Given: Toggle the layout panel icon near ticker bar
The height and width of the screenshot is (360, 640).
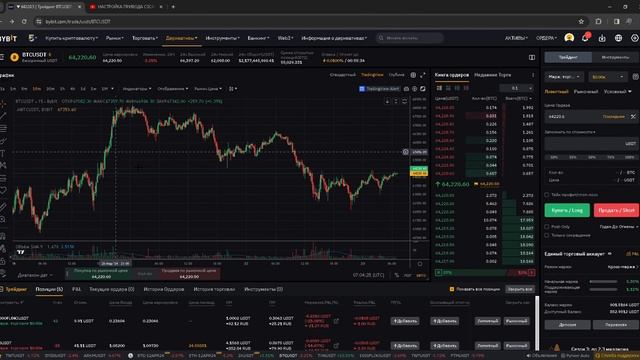Looking at the screenshot, I should (x=532, y=58).
